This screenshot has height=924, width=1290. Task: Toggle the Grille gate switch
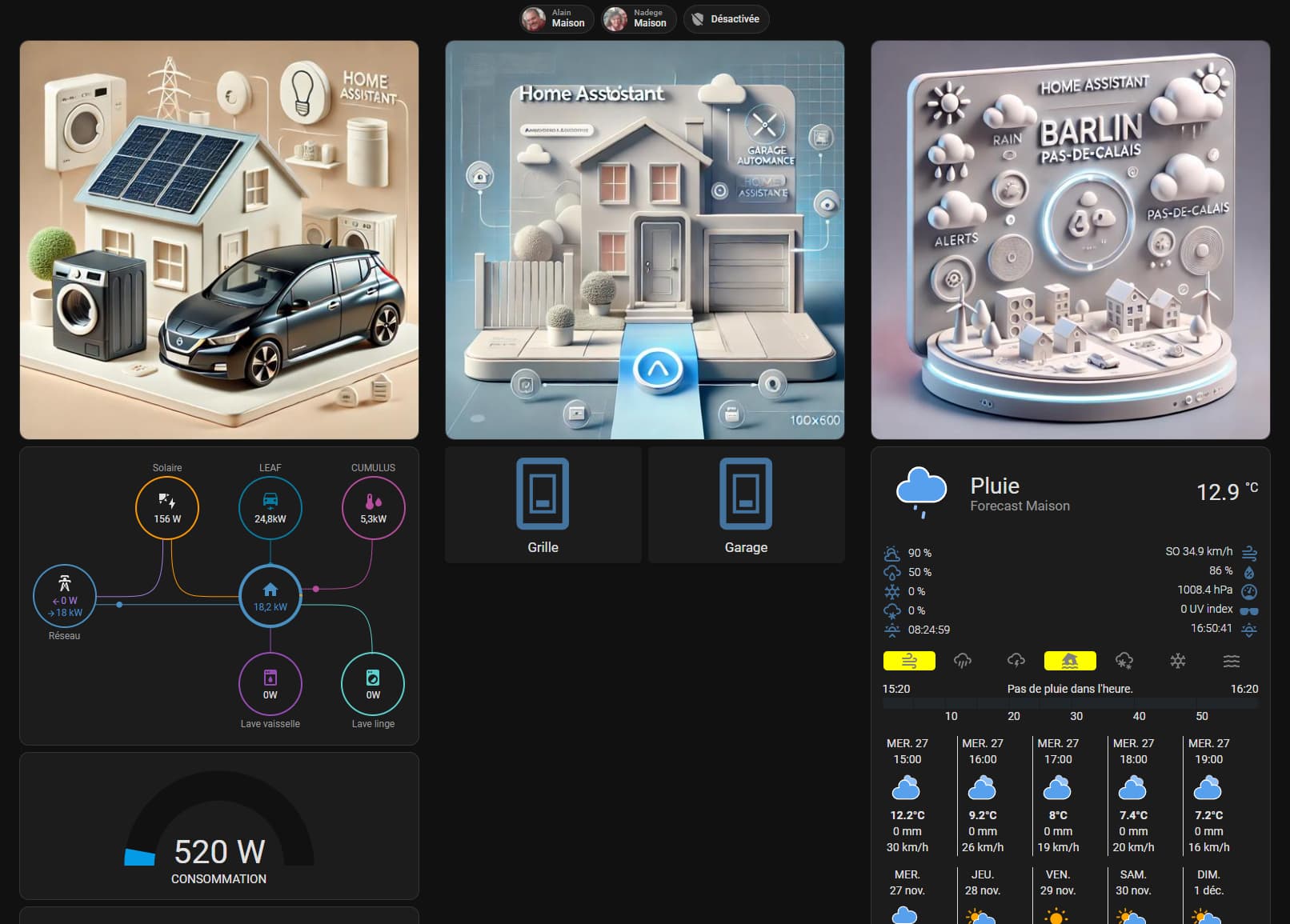543,505
